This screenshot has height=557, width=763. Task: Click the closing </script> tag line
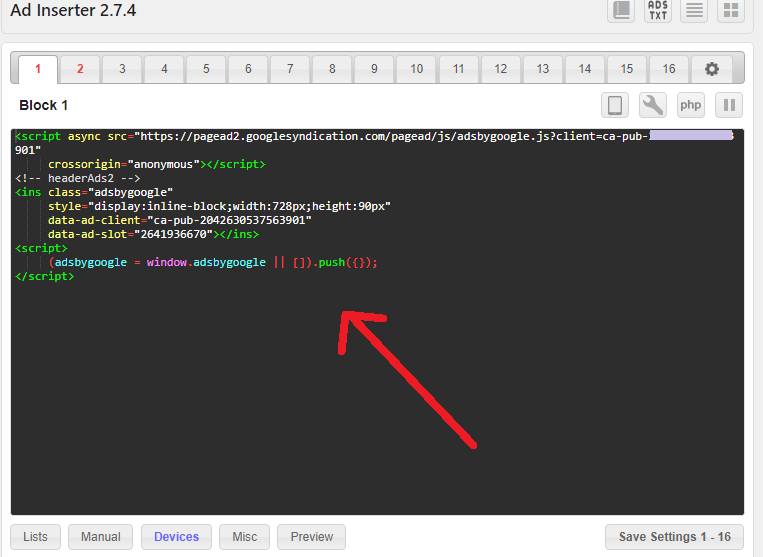(x=45, y=276)
